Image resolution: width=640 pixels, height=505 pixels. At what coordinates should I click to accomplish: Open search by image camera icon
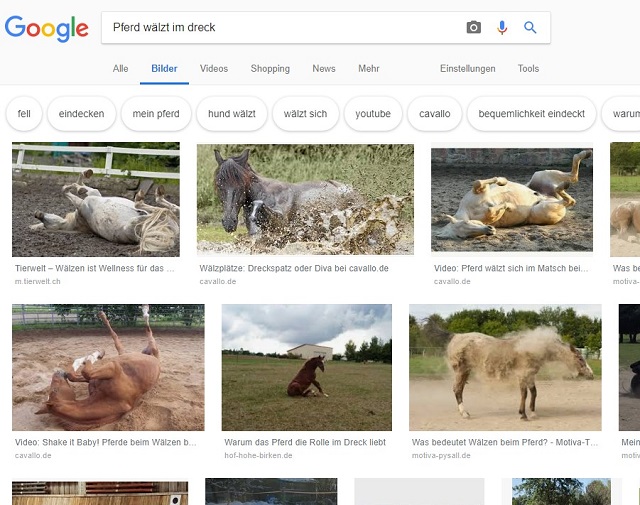[x=473, y=27]
